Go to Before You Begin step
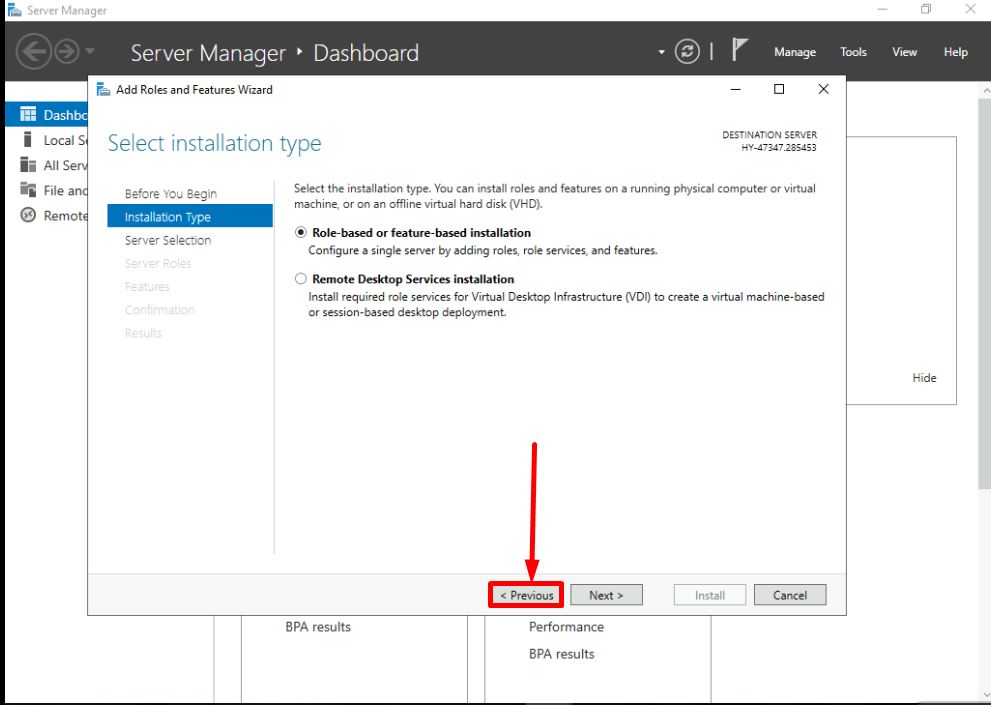This screenshot has height=705, width=991. click(x=170, y=194)
